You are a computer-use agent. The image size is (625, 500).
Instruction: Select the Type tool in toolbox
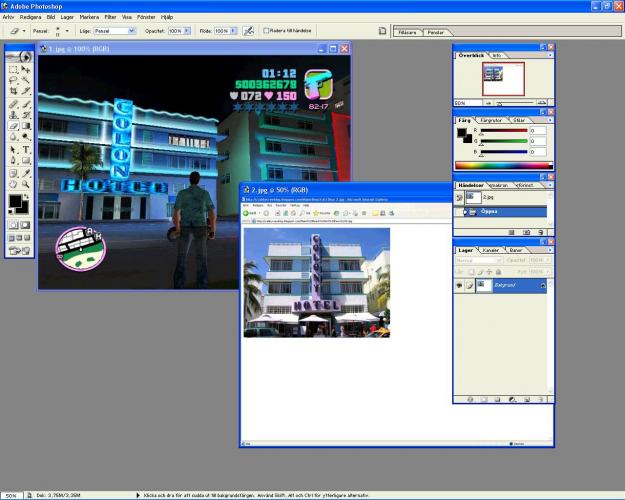[25, 149]
